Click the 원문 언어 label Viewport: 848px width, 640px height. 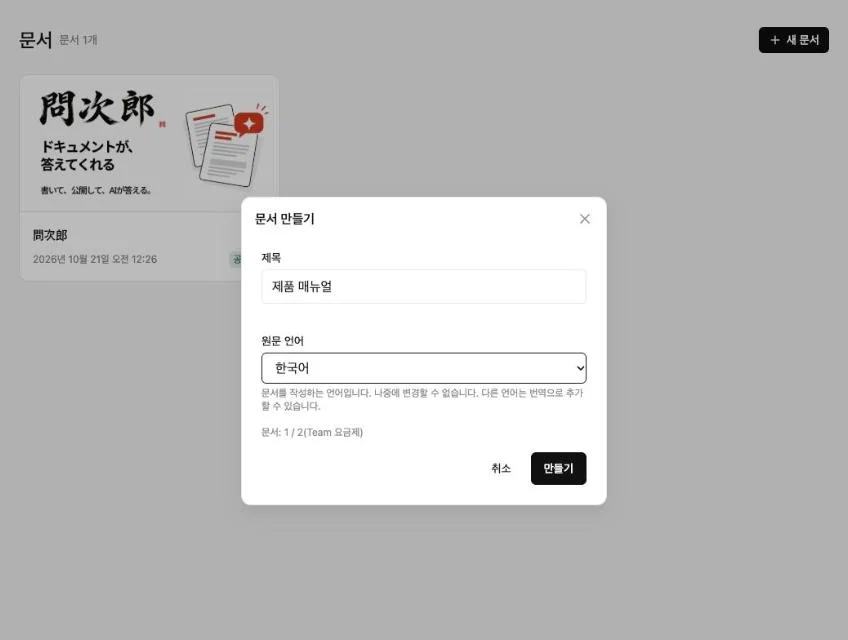click(x=282, y=341)
